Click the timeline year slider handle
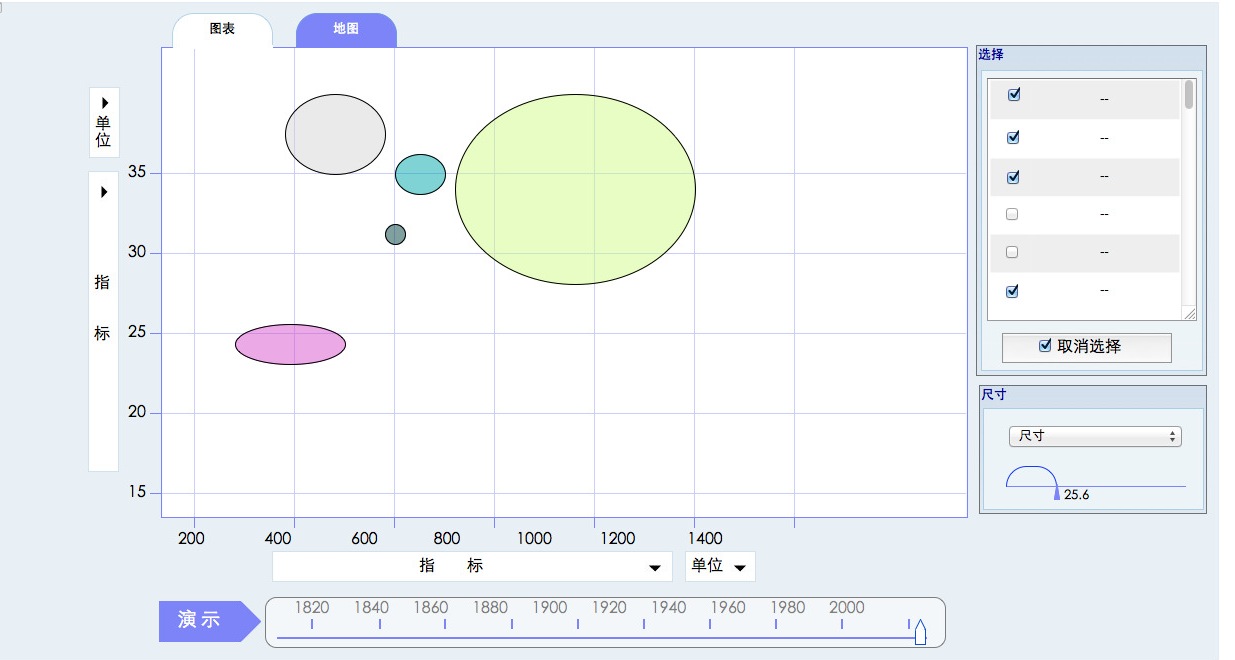Viewport: 1235px width, 660px height. pos(921,631)
